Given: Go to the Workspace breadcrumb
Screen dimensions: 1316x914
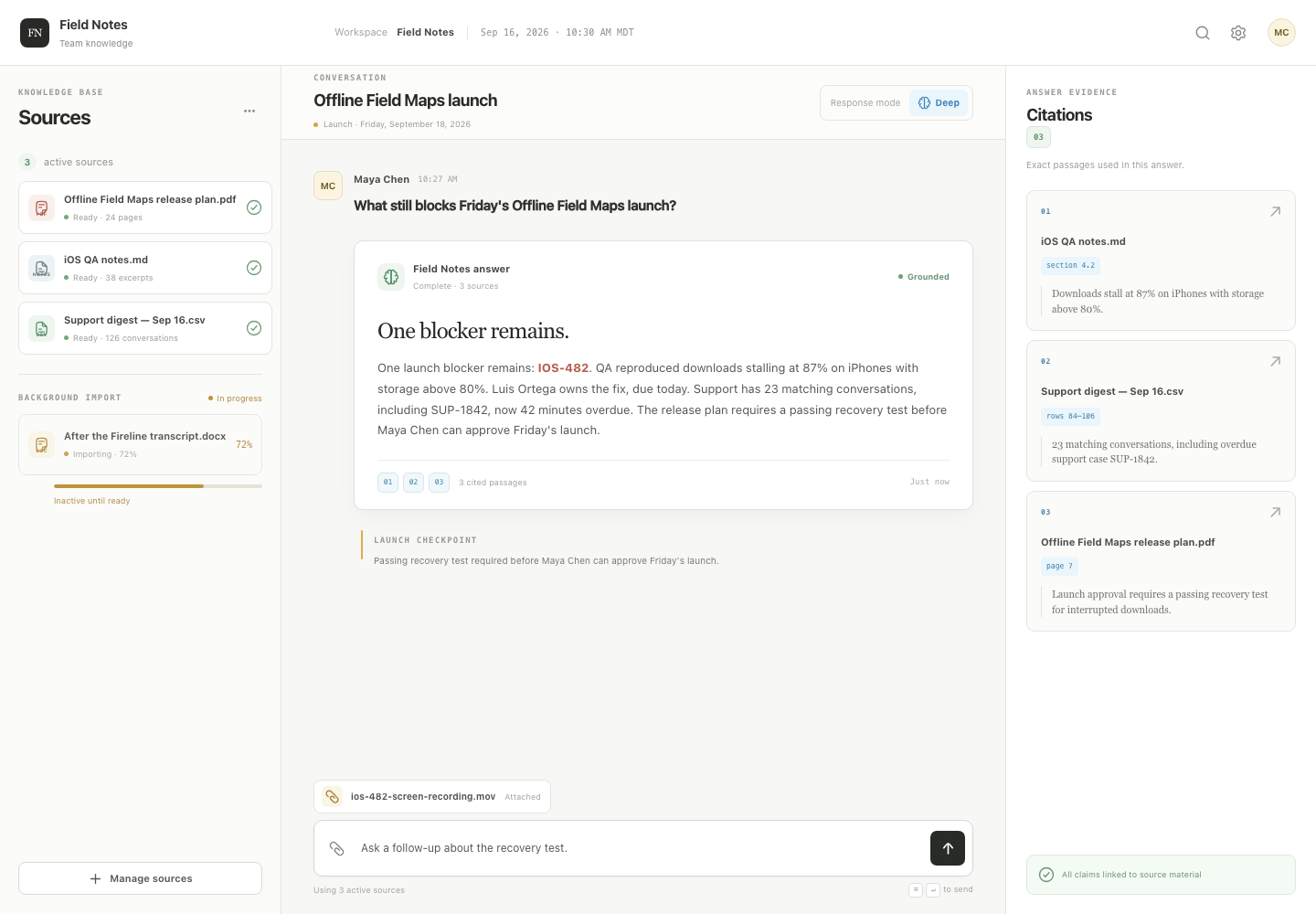Looking at the screenshot, I should point(361,33).
